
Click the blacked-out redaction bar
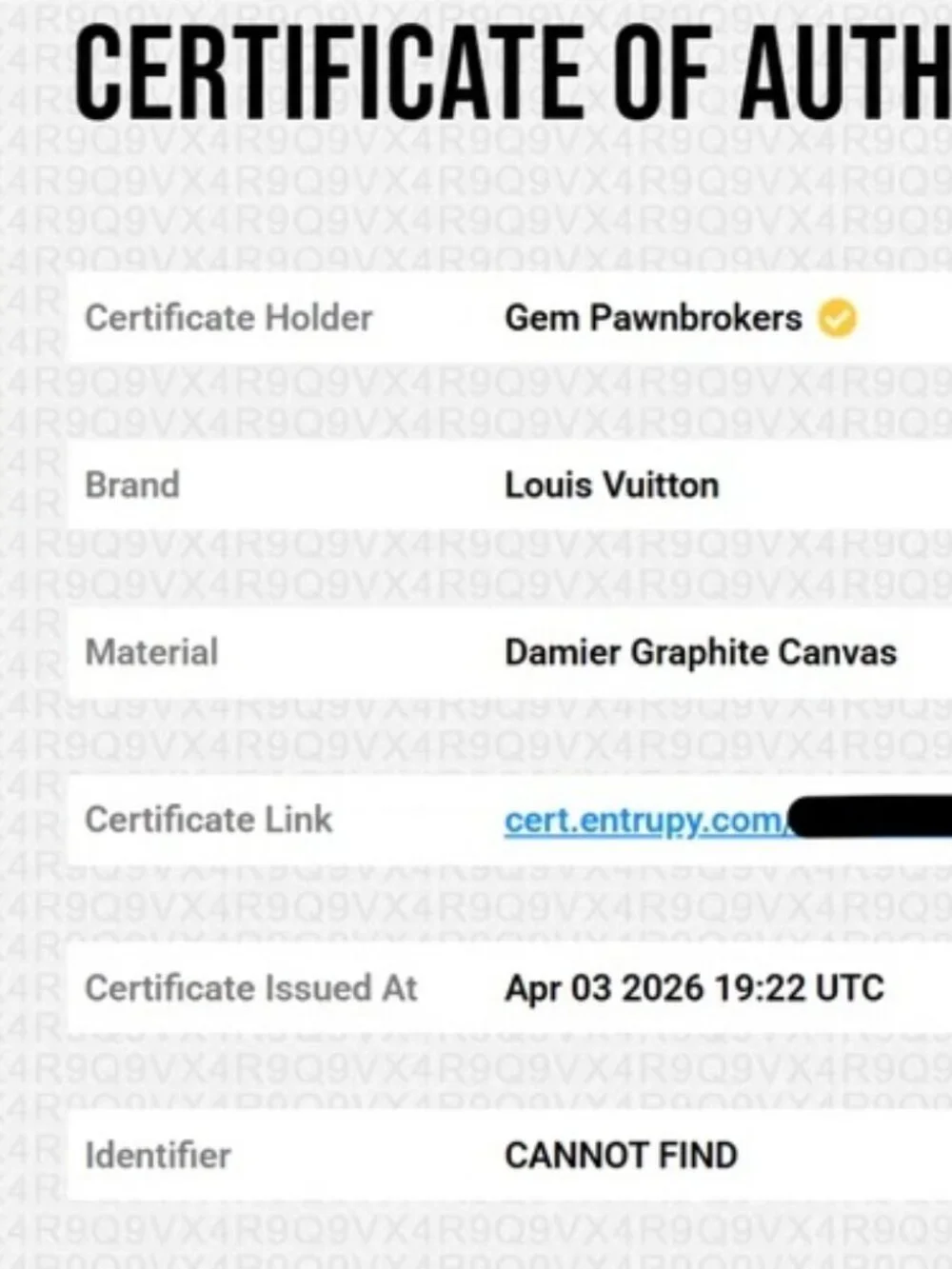click(x=870, y=818)
